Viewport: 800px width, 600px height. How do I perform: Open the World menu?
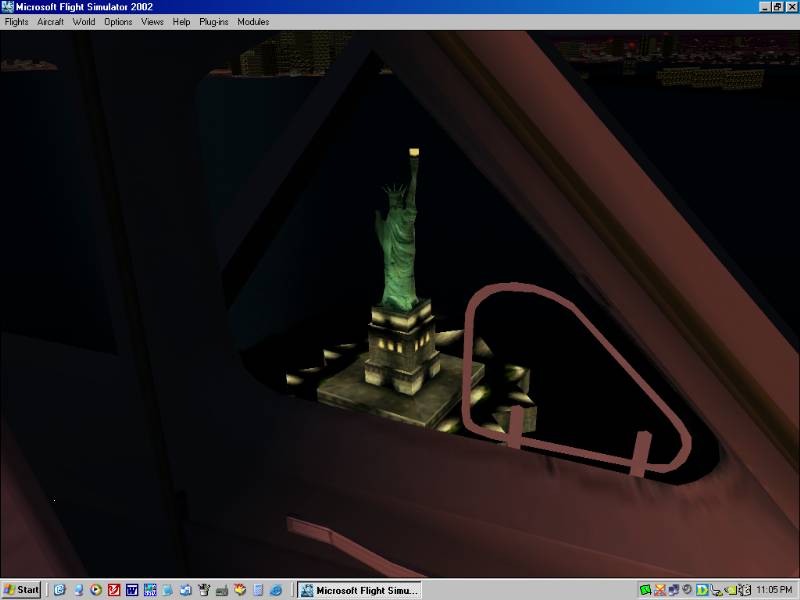(84, 22)
